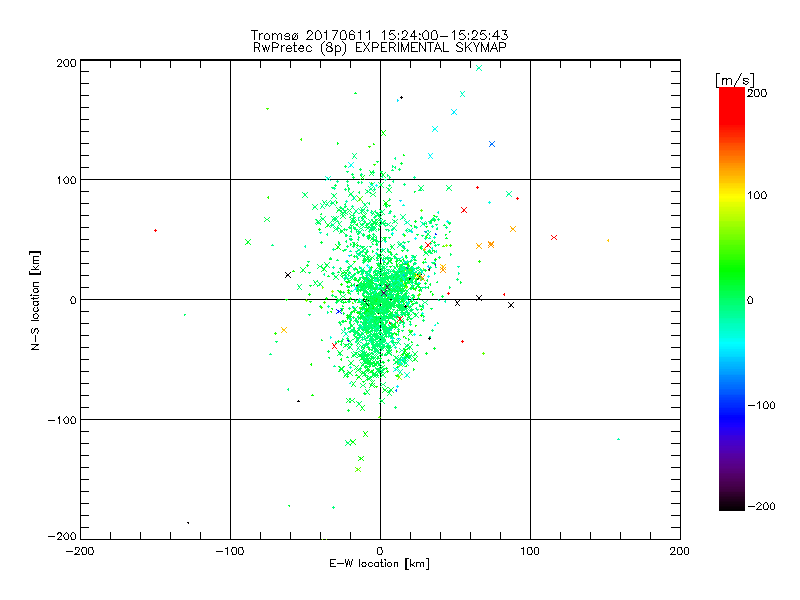Click the "200" tick label on the N-S axis

pyautogui.click(x=67, y=63)
